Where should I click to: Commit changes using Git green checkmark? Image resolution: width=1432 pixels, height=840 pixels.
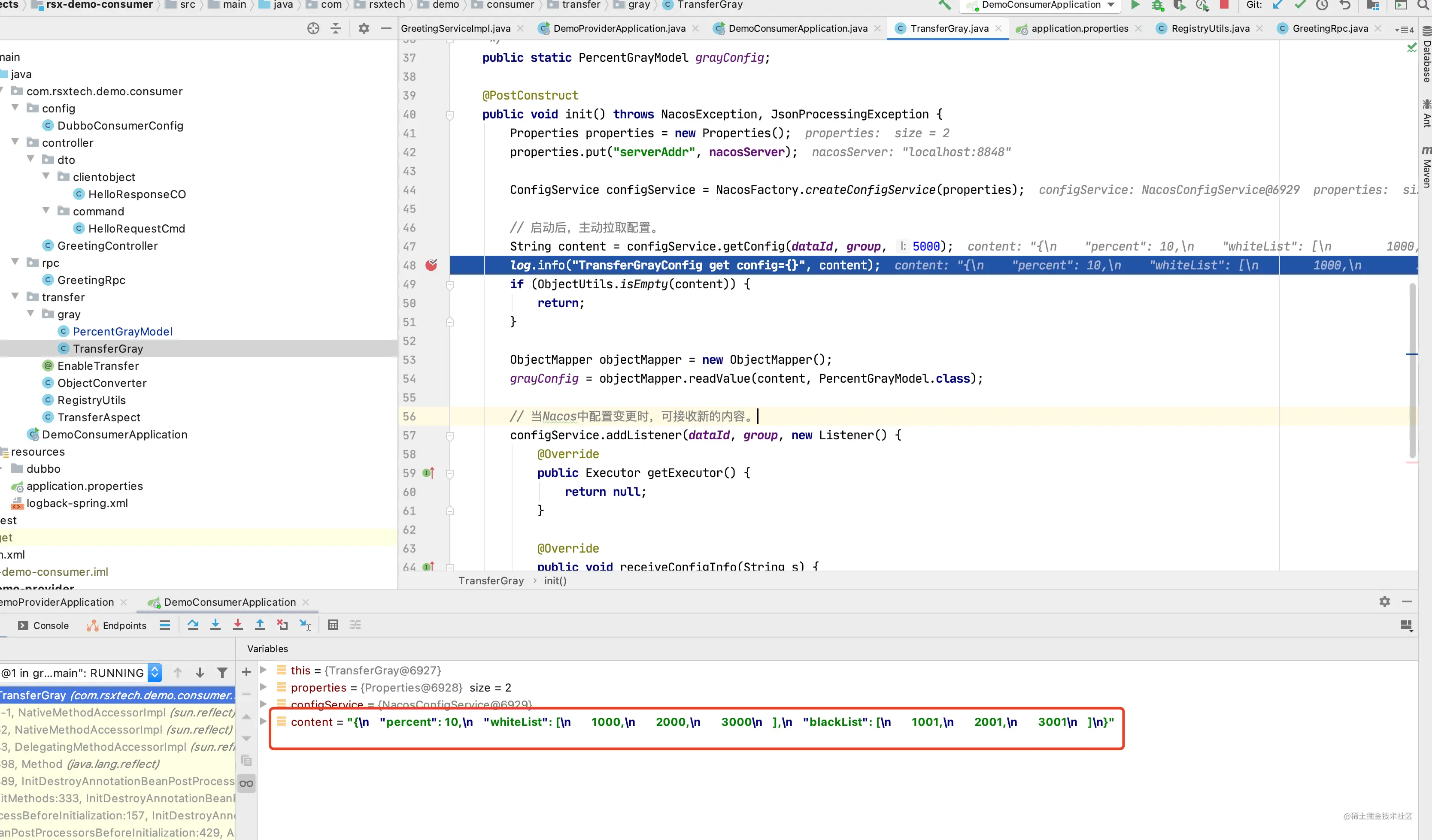click(1300, 5)
